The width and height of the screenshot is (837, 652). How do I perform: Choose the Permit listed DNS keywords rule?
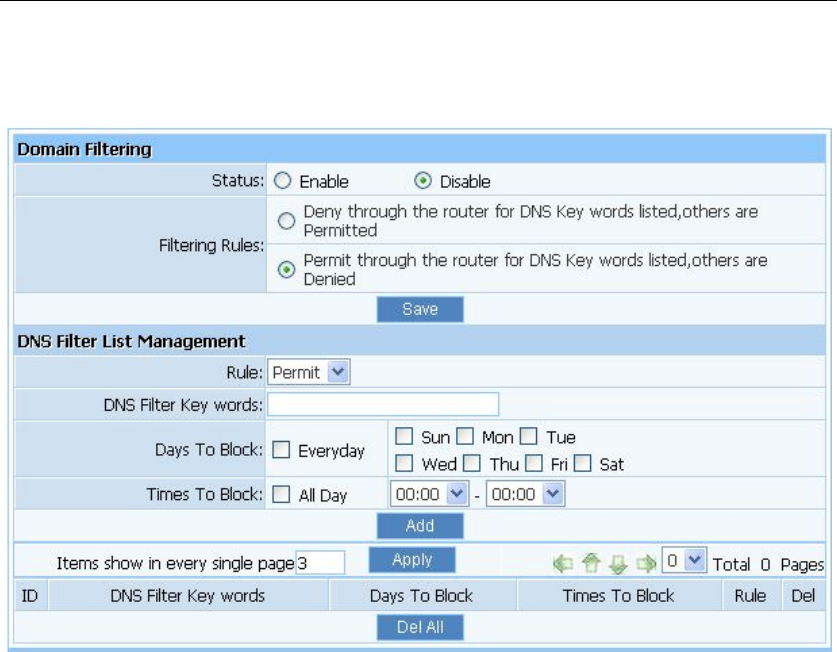tap(286, 269)
